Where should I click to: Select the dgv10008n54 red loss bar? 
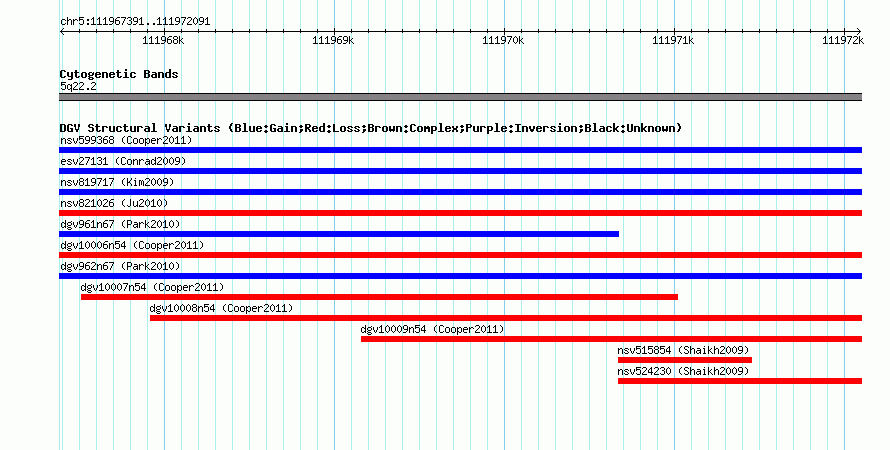tap(506, 318)
